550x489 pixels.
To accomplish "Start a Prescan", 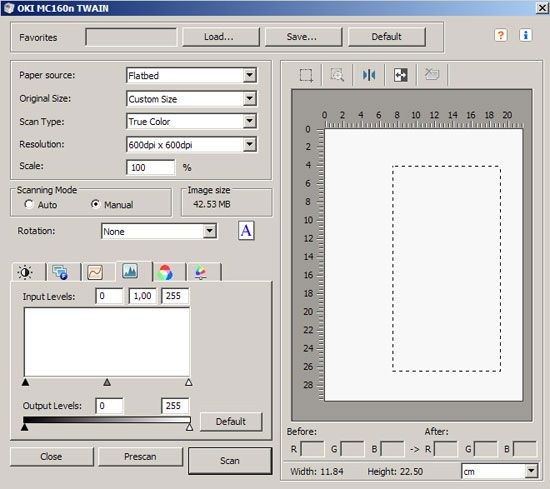I will (140, 456).
